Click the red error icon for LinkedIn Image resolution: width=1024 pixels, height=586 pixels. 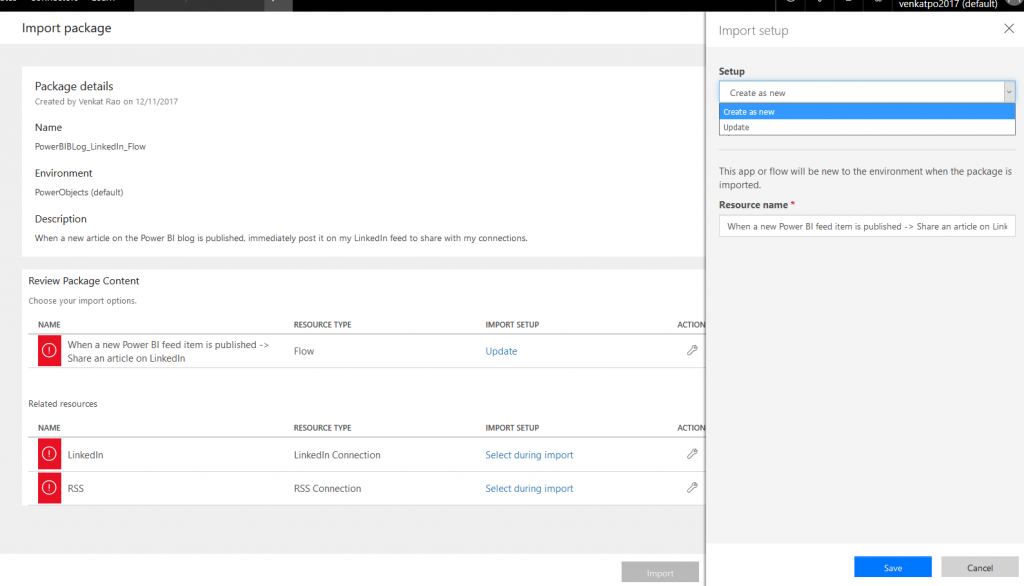[49, 455]
